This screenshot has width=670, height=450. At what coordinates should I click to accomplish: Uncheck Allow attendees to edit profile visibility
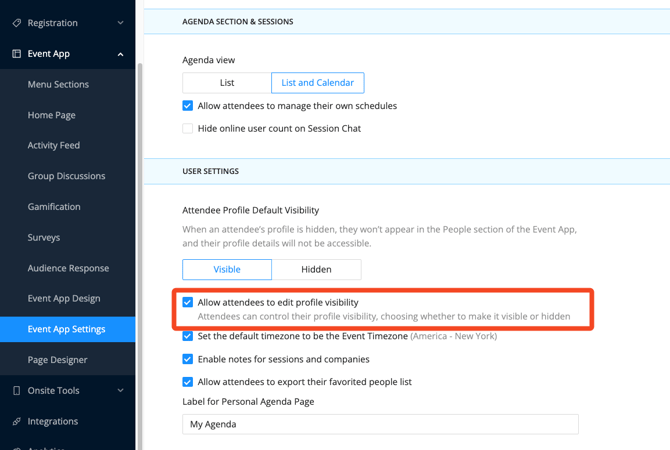(188, 302)
